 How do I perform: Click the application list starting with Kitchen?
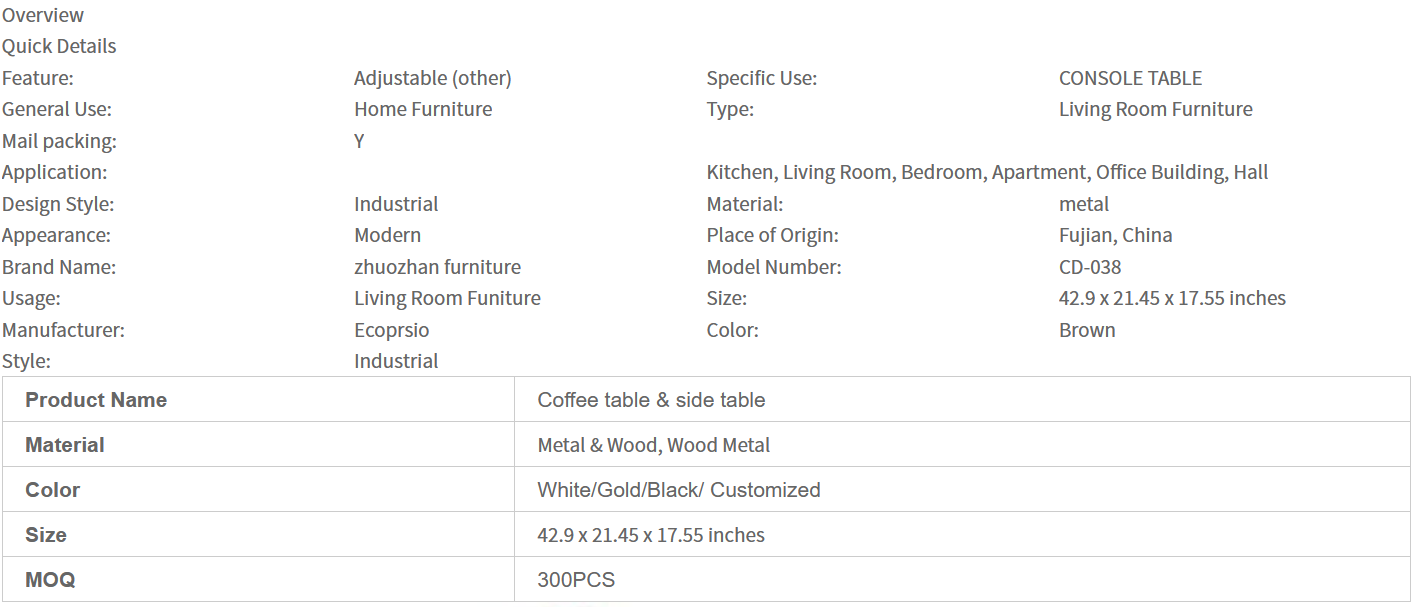click(987, 172)
